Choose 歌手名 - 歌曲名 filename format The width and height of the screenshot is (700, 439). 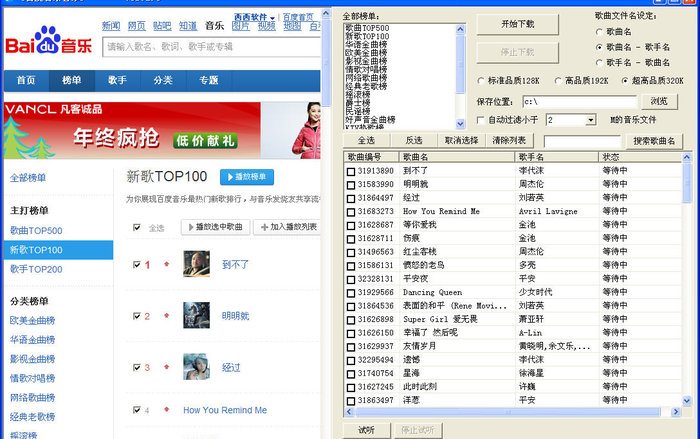pos(598,61)
